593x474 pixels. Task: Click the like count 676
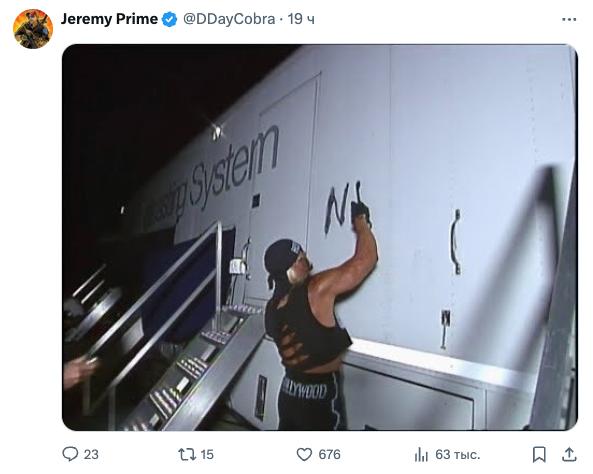tap(329, 454)
